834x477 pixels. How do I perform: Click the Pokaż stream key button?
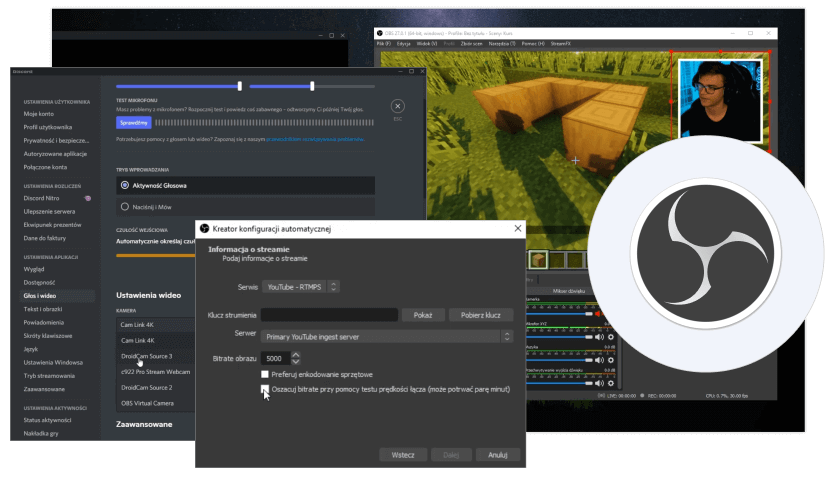coord(423,315)
